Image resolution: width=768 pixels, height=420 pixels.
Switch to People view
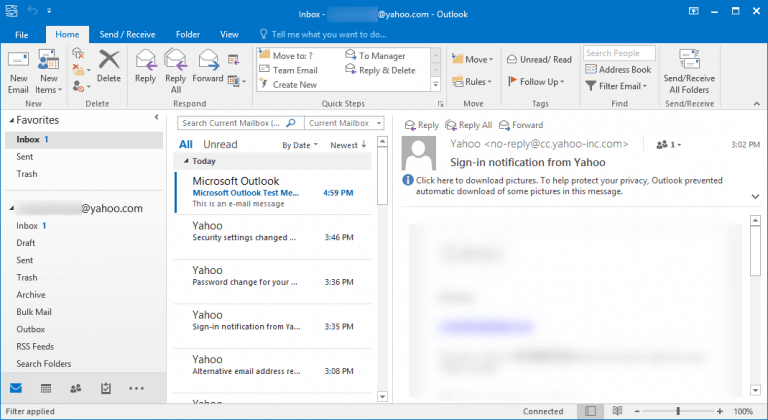(x=75, y=389)
